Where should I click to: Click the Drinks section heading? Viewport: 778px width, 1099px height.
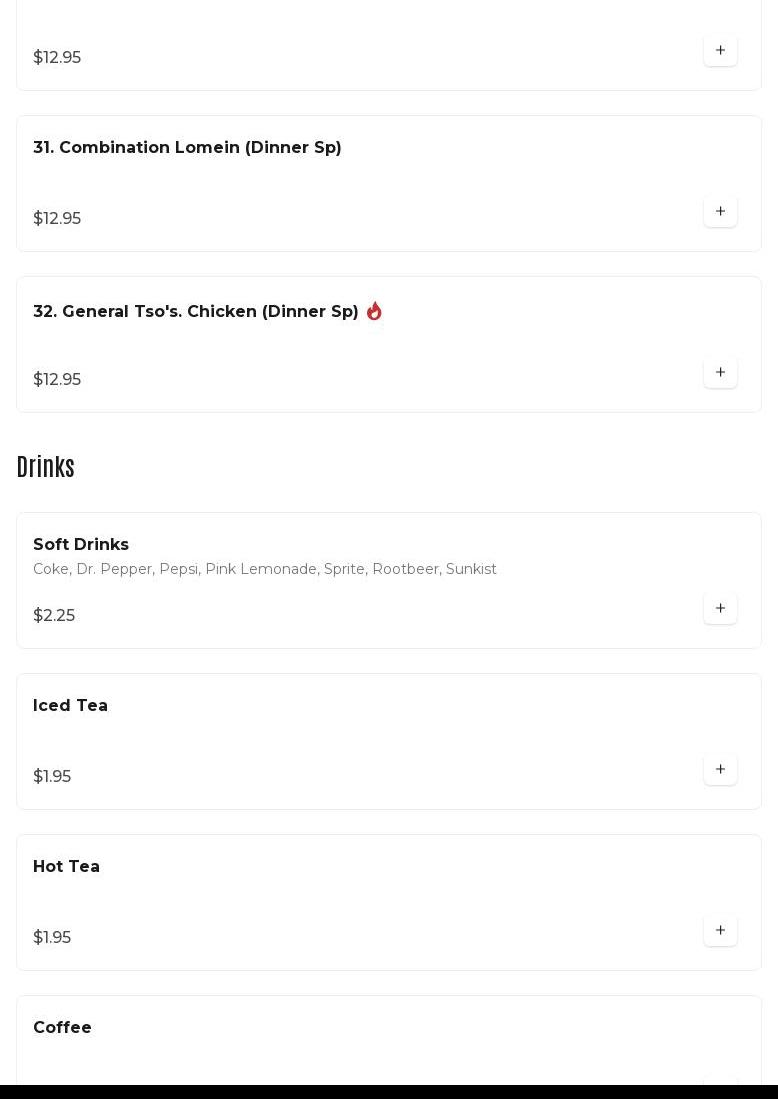(46, 467)
